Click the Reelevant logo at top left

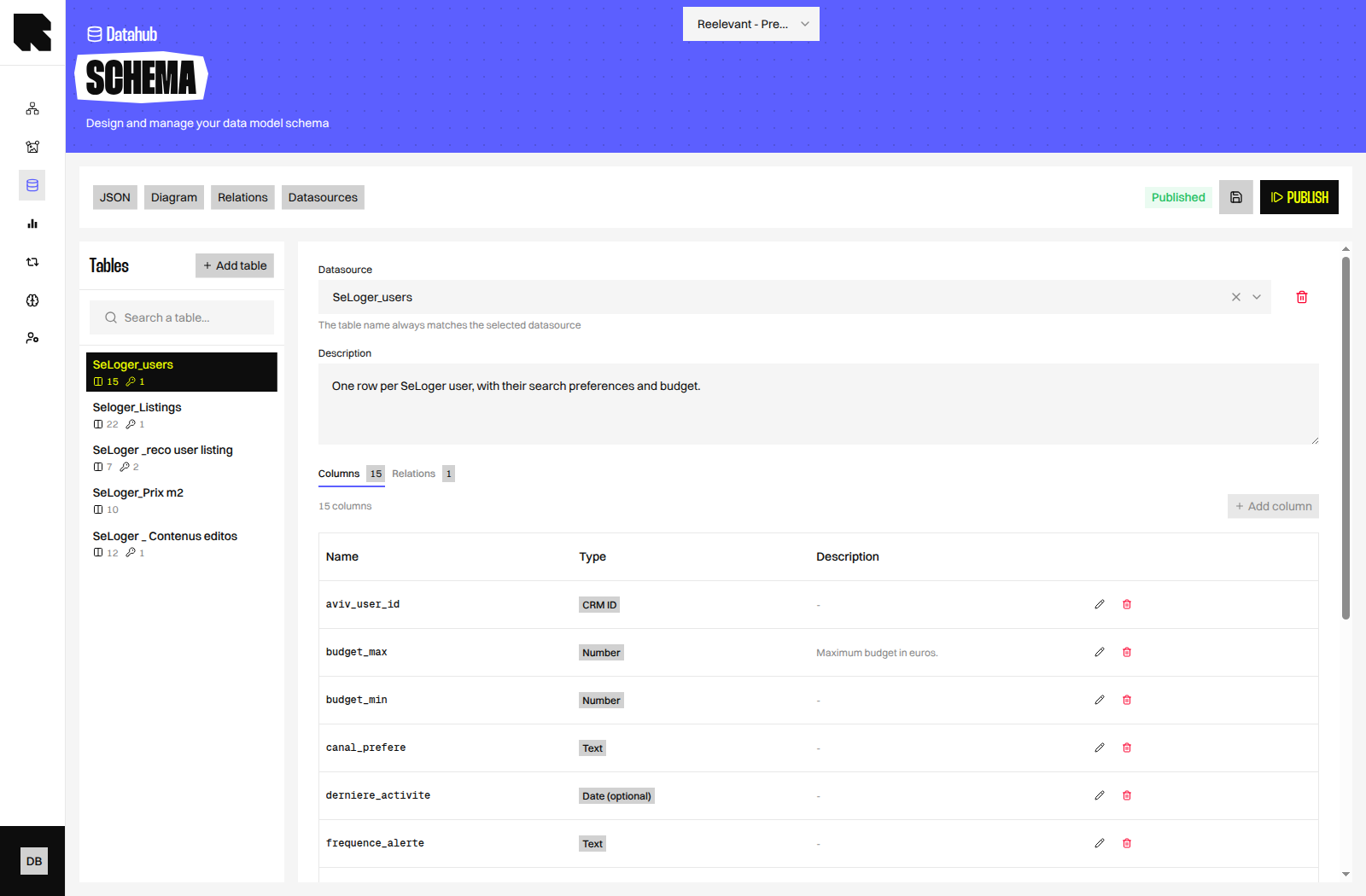[32, 32]
